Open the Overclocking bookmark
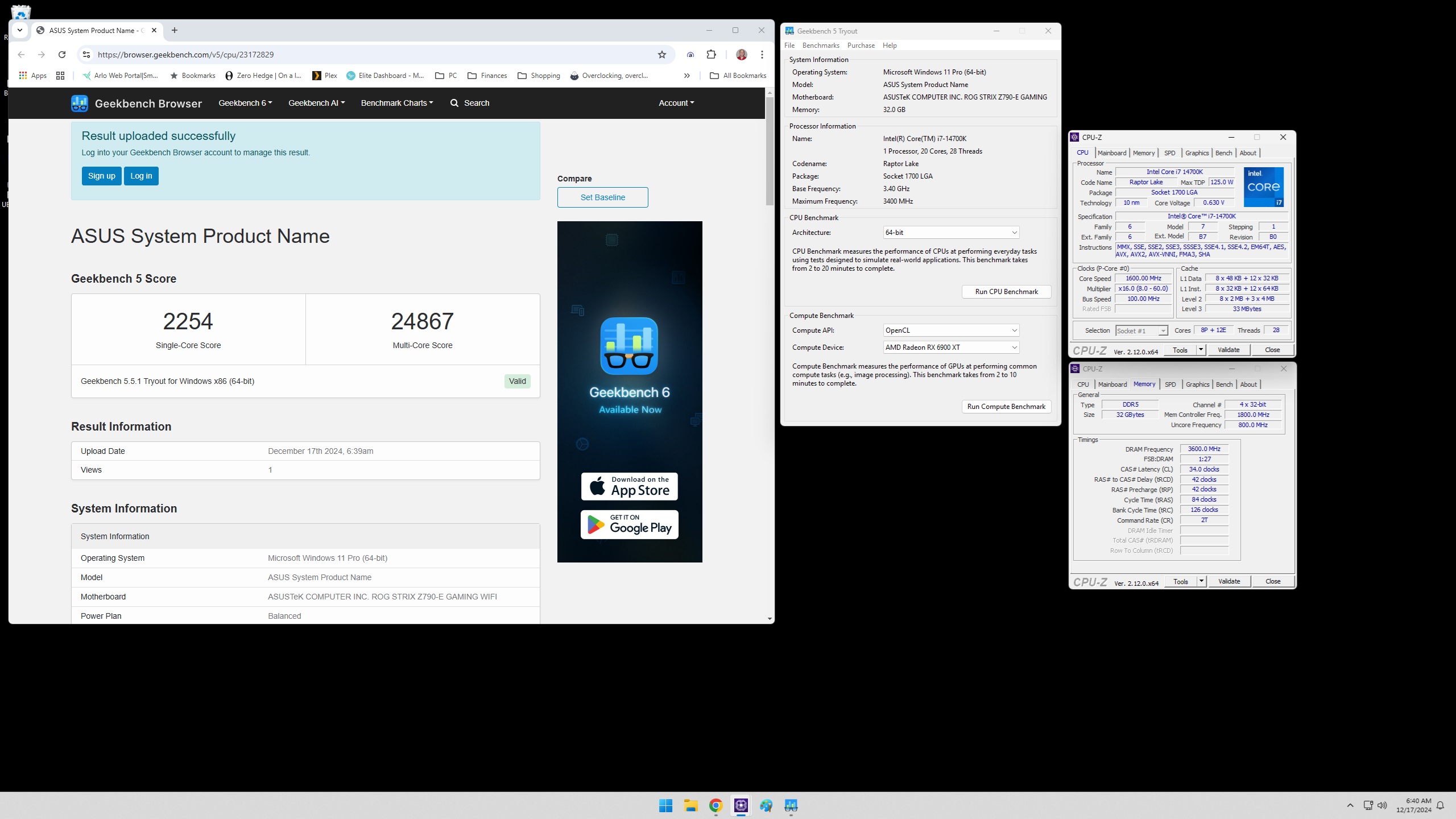 (x=609, y=76)
